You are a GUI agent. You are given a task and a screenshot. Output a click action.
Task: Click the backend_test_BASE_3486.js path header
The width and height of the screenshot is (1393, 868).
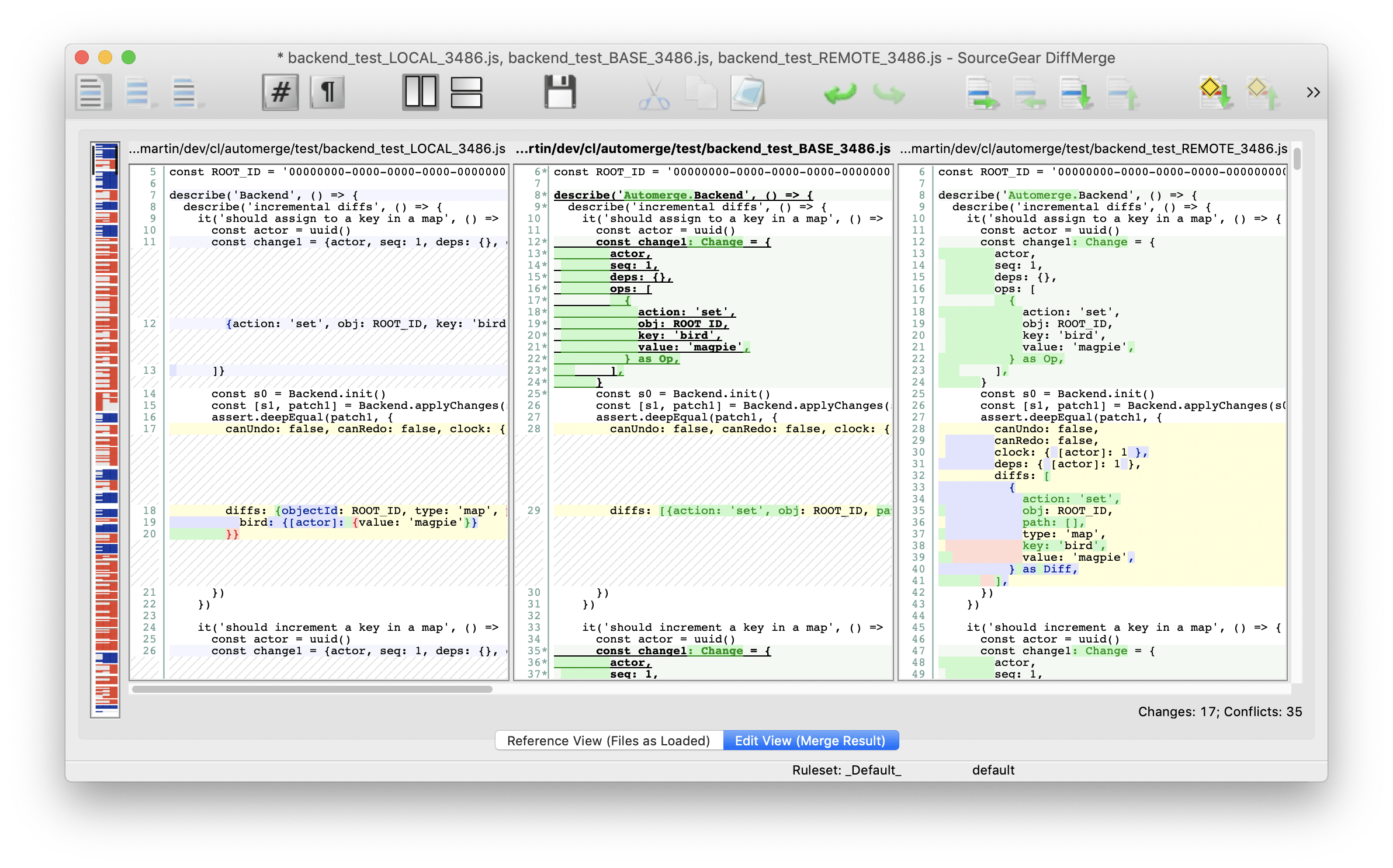click(703, 149)
